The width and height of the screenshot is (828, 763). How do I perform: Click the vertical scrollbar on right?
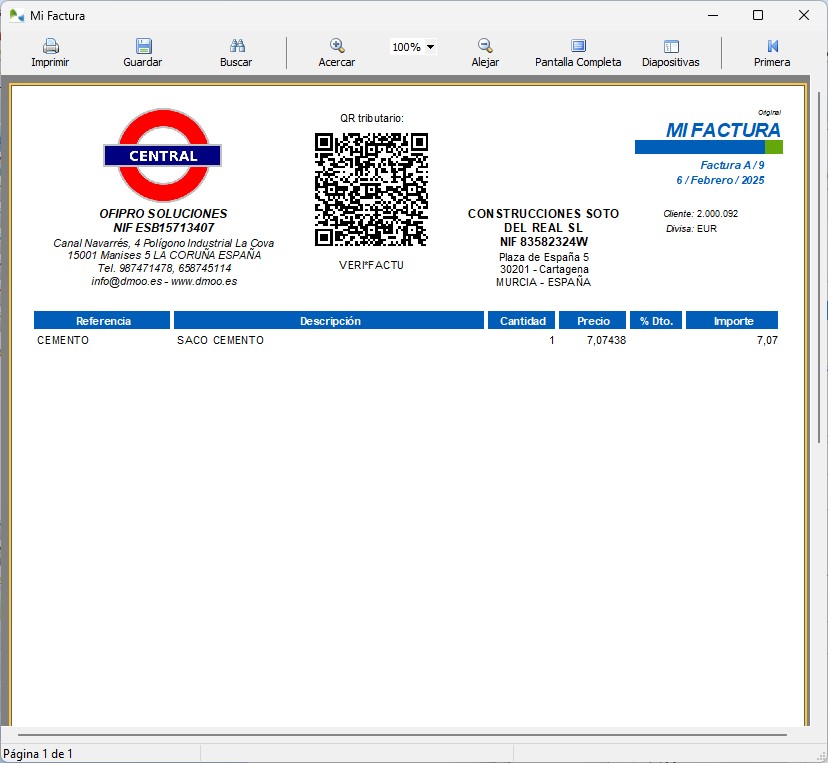820,270
